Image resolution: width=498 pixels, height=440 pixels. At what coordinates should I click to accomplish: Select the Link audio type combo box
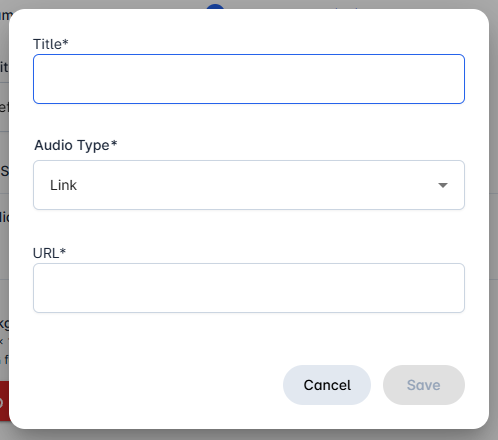pyautogui.click(x=249, y=185)
